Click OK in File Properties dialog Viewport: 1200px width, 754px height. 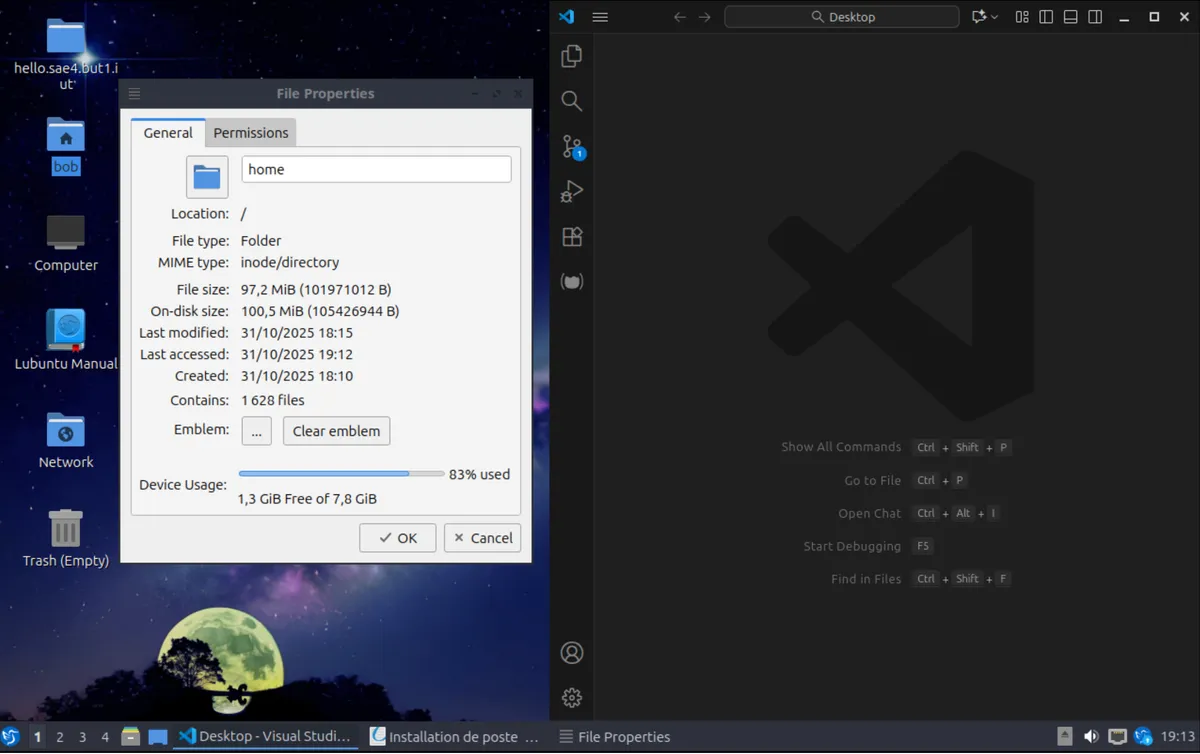[398, 538]
